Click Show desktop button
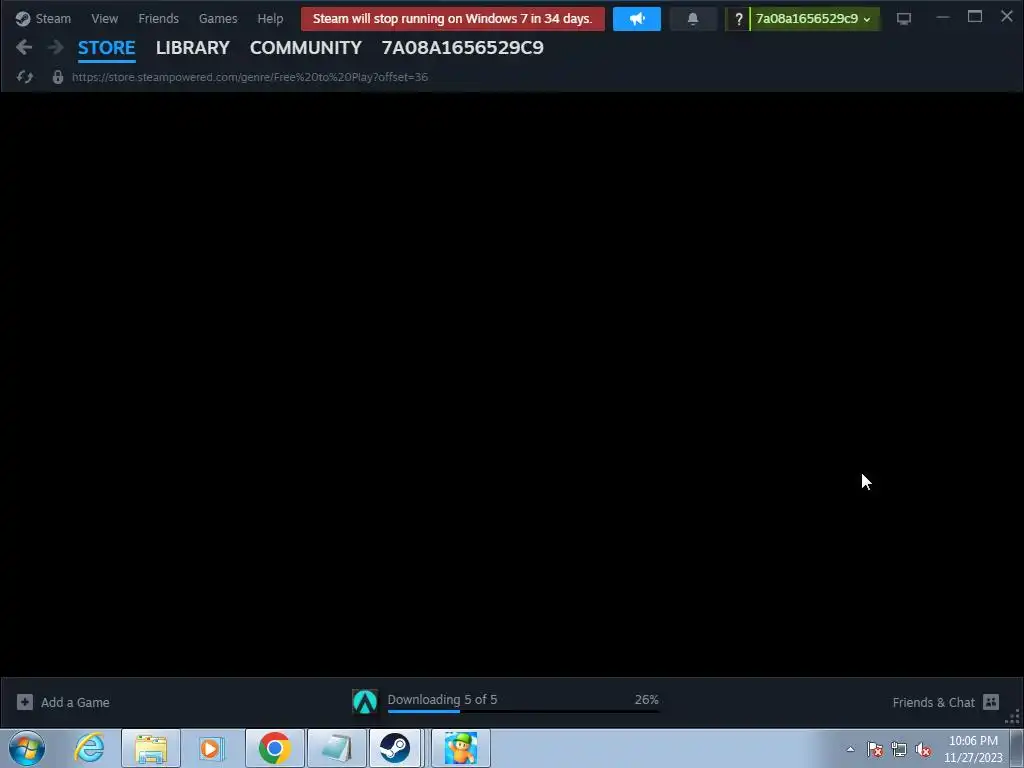Viewport: 1024px width, 768px height. [x=1017, y=748]
